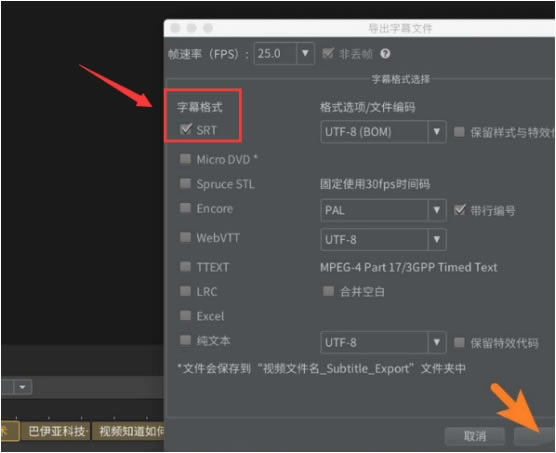Enable the LRC format checkbox
This screenshot has width=556, height=453.
pyautogui.click(x=185, y=291)
